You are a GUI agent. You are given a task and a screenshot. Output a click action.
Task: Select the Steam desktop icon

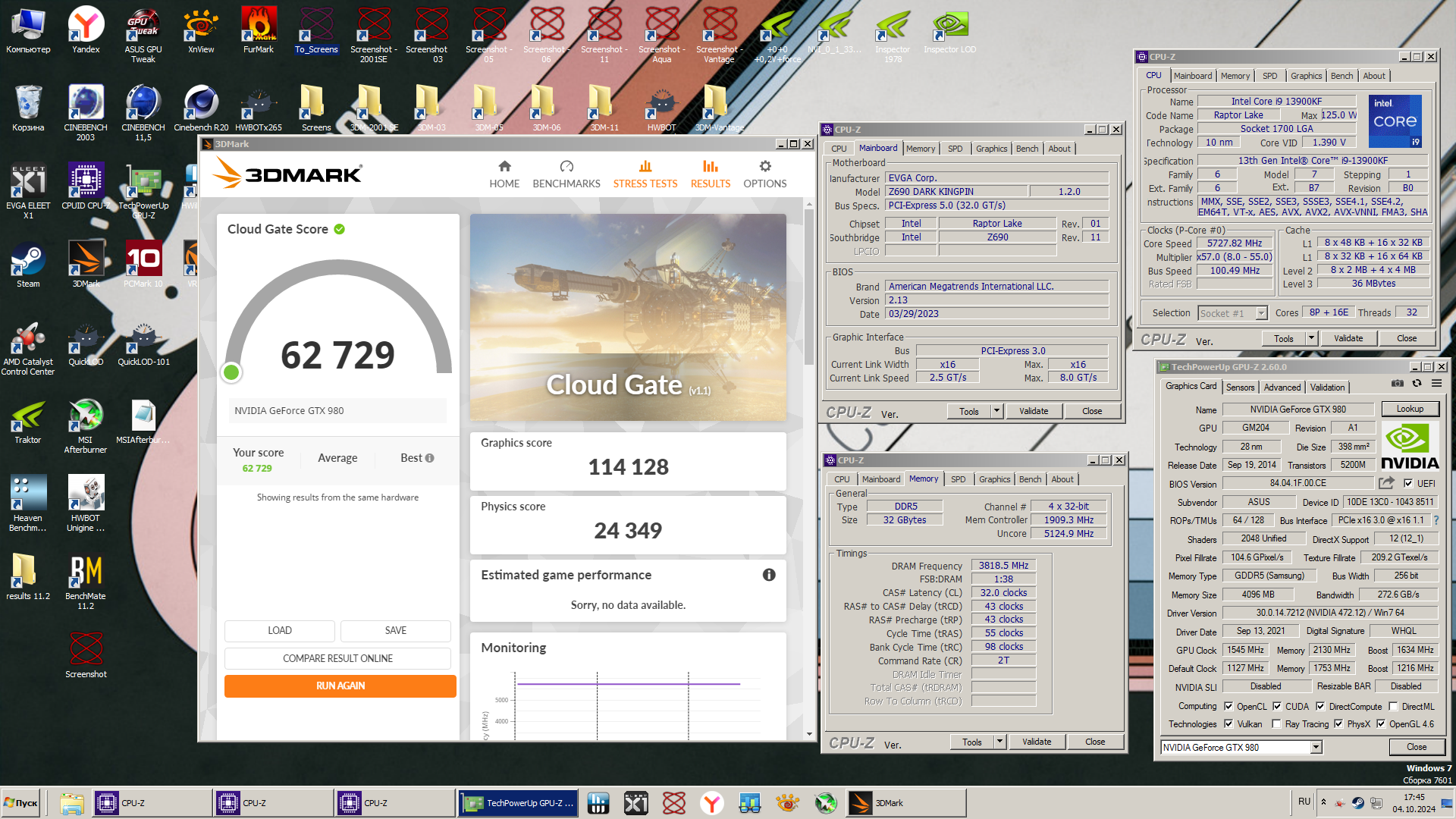(x=28, y=264)
